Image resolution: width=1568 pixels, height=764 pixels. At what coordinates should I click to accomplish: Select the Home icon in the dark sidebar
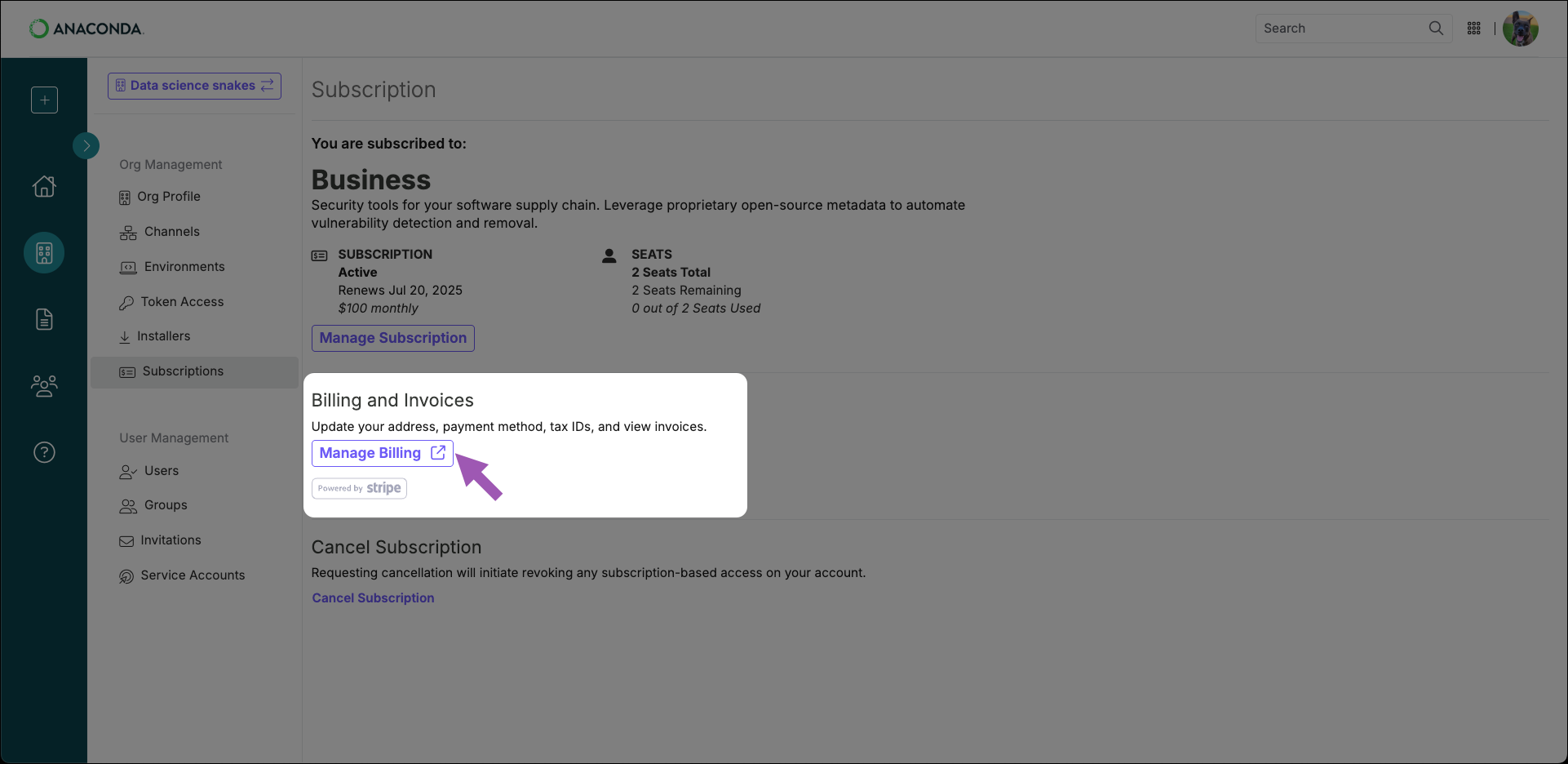(x=43, y=186)
